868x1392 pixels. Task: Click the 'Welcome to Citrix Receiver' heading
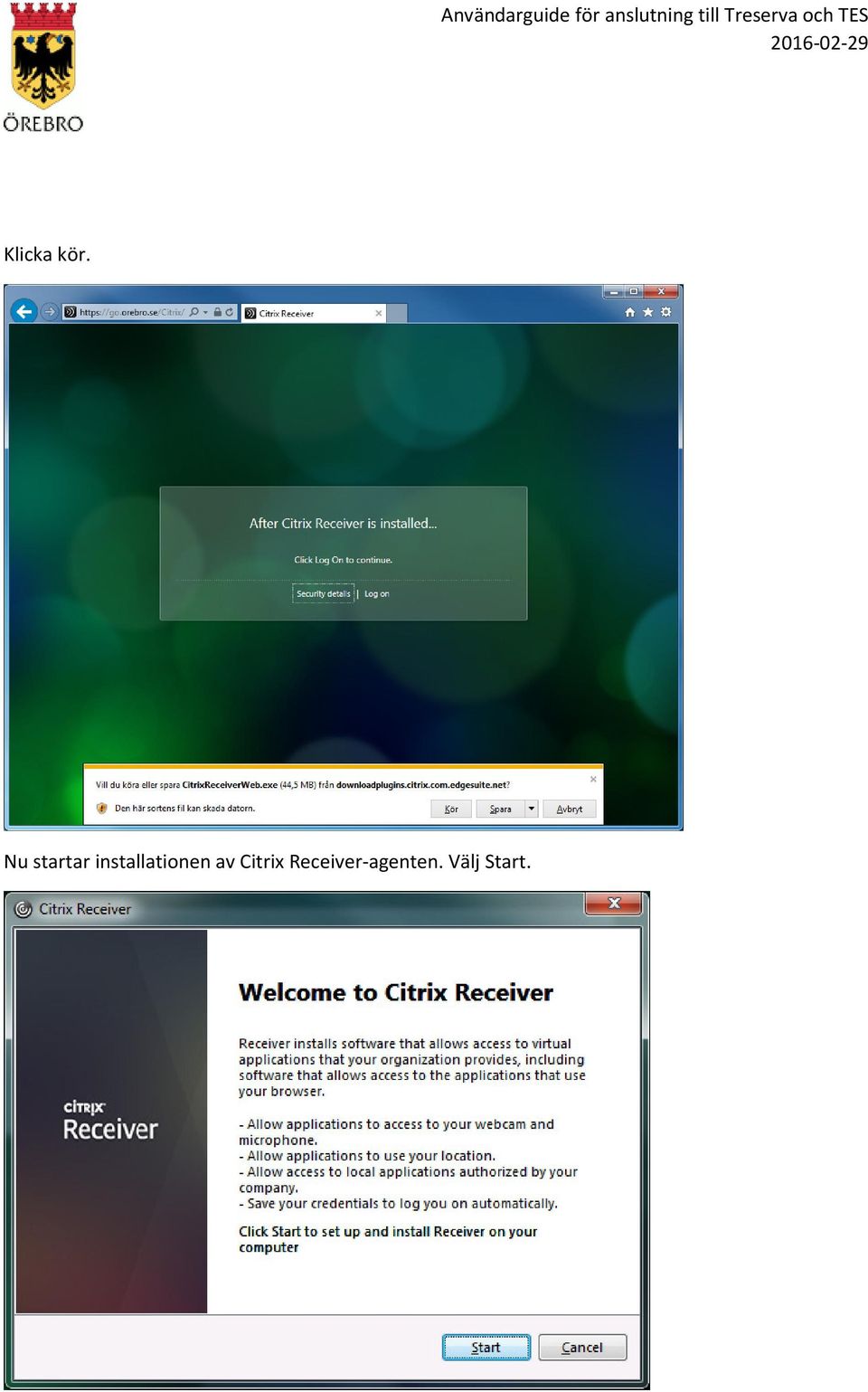[396, 992]
